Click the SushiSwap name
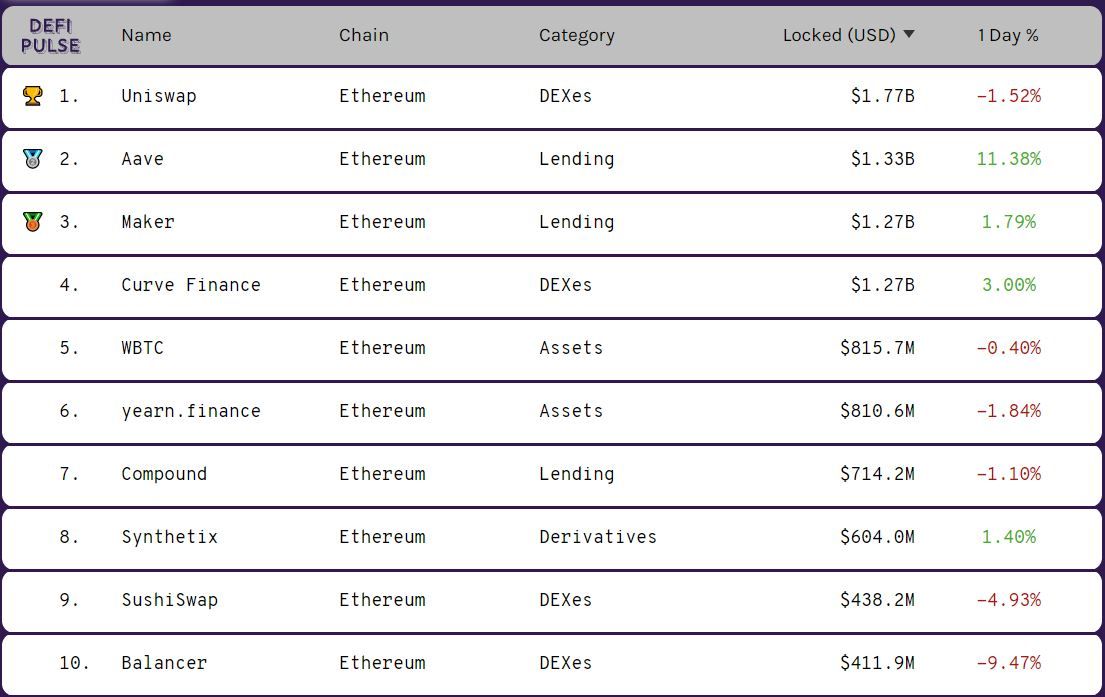This screenshot has width=1105, height=697. pyautogui.click(x=169, y=600)
